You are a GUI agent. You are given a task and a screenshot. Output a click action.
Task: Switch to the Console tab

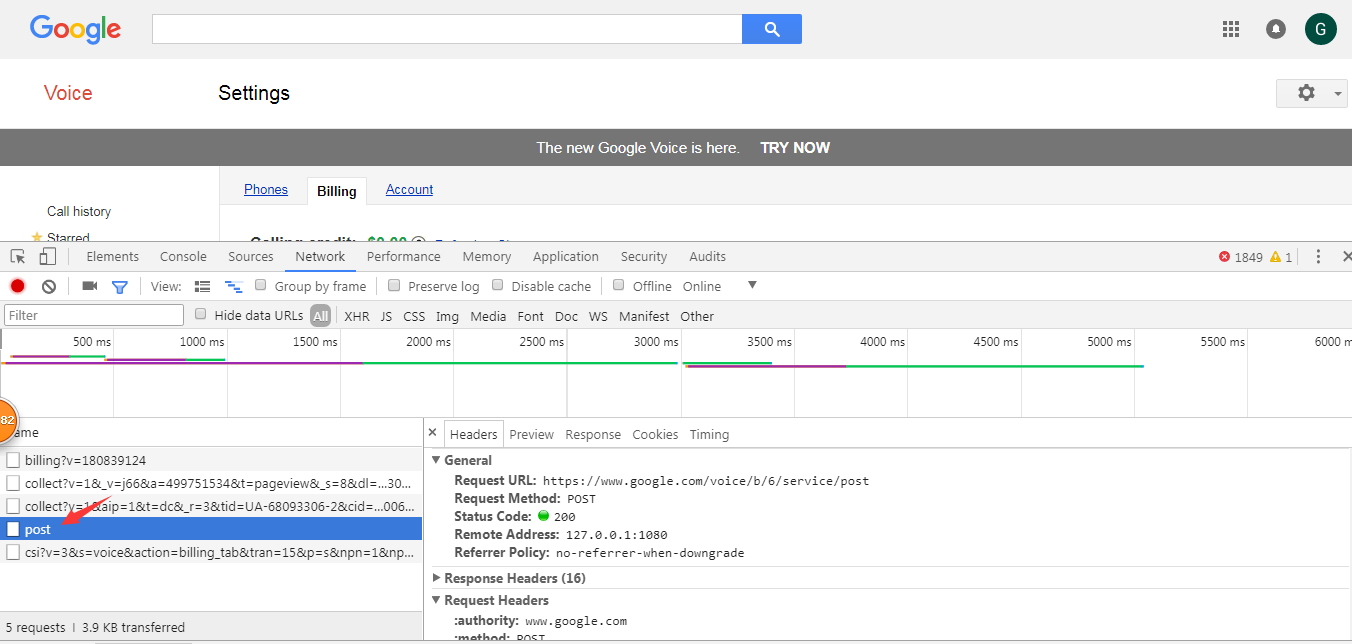(183, 257)
